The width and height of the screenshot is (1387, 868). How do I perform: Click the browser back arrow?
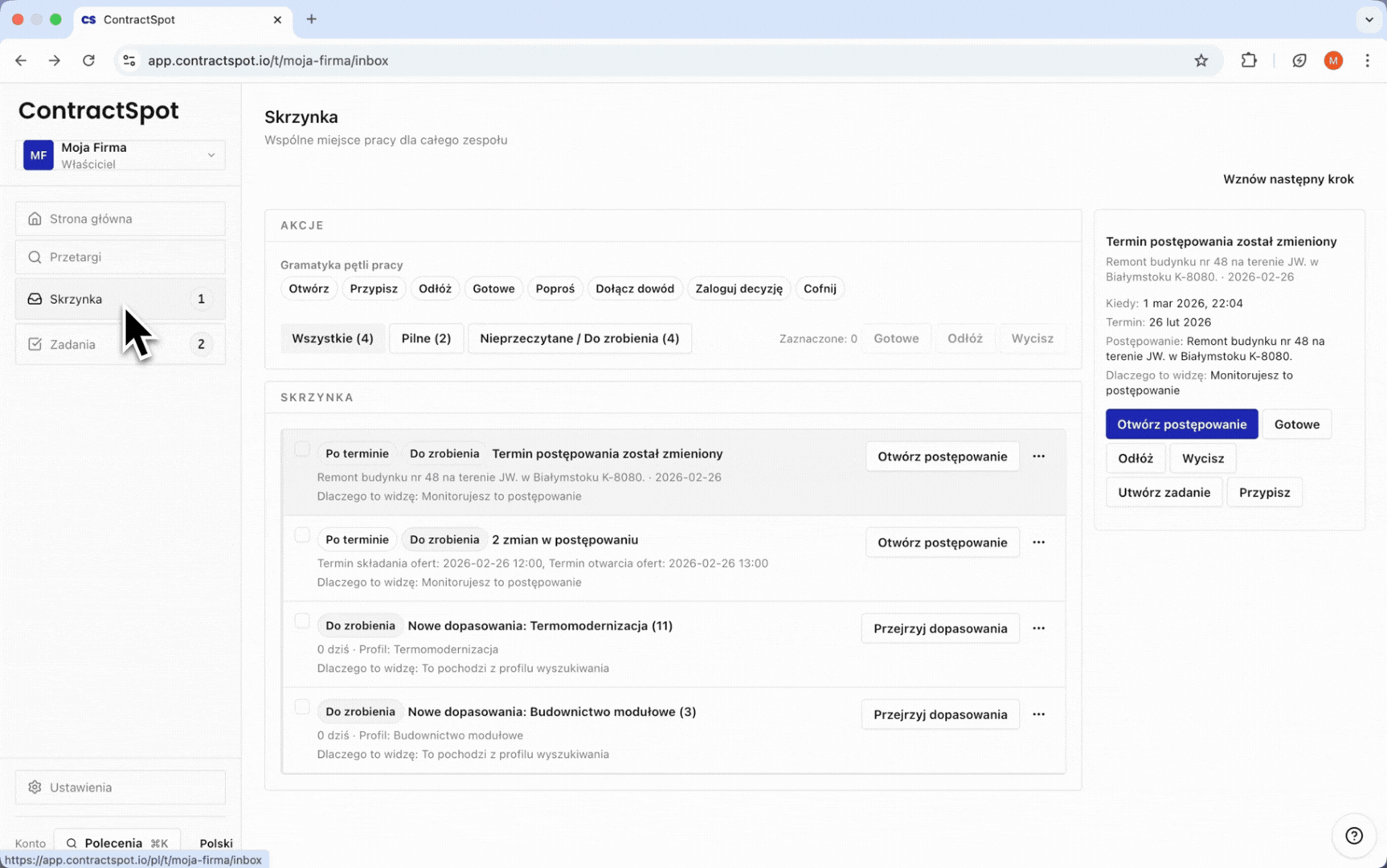pos(21,60)
